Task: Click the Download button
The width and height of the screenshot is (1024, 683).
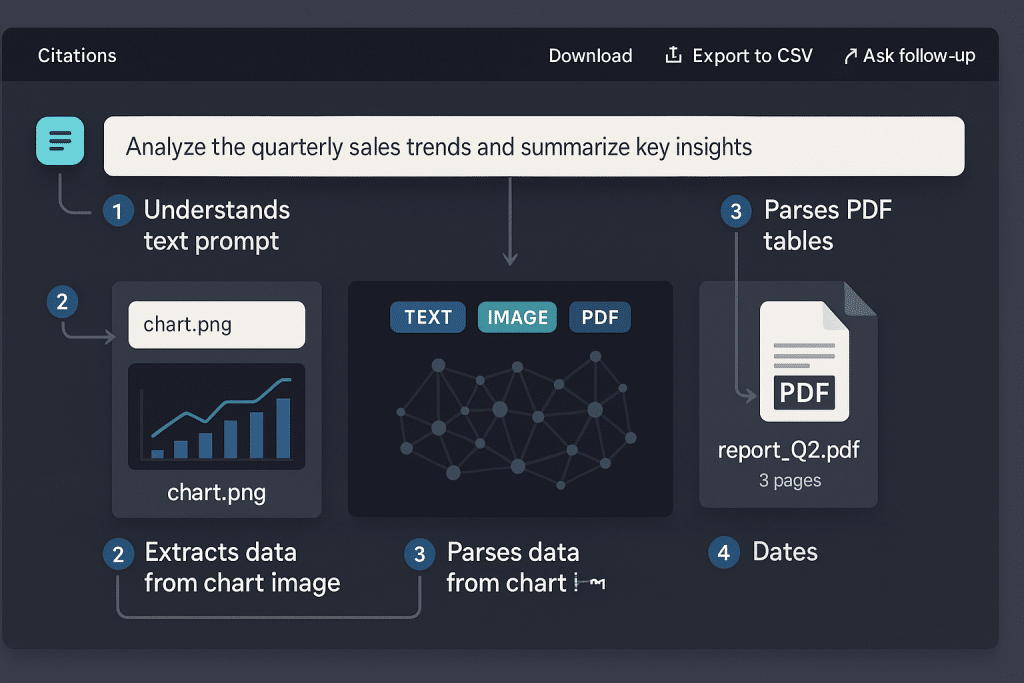Action: pyautogui.click(x=590, y=56)
